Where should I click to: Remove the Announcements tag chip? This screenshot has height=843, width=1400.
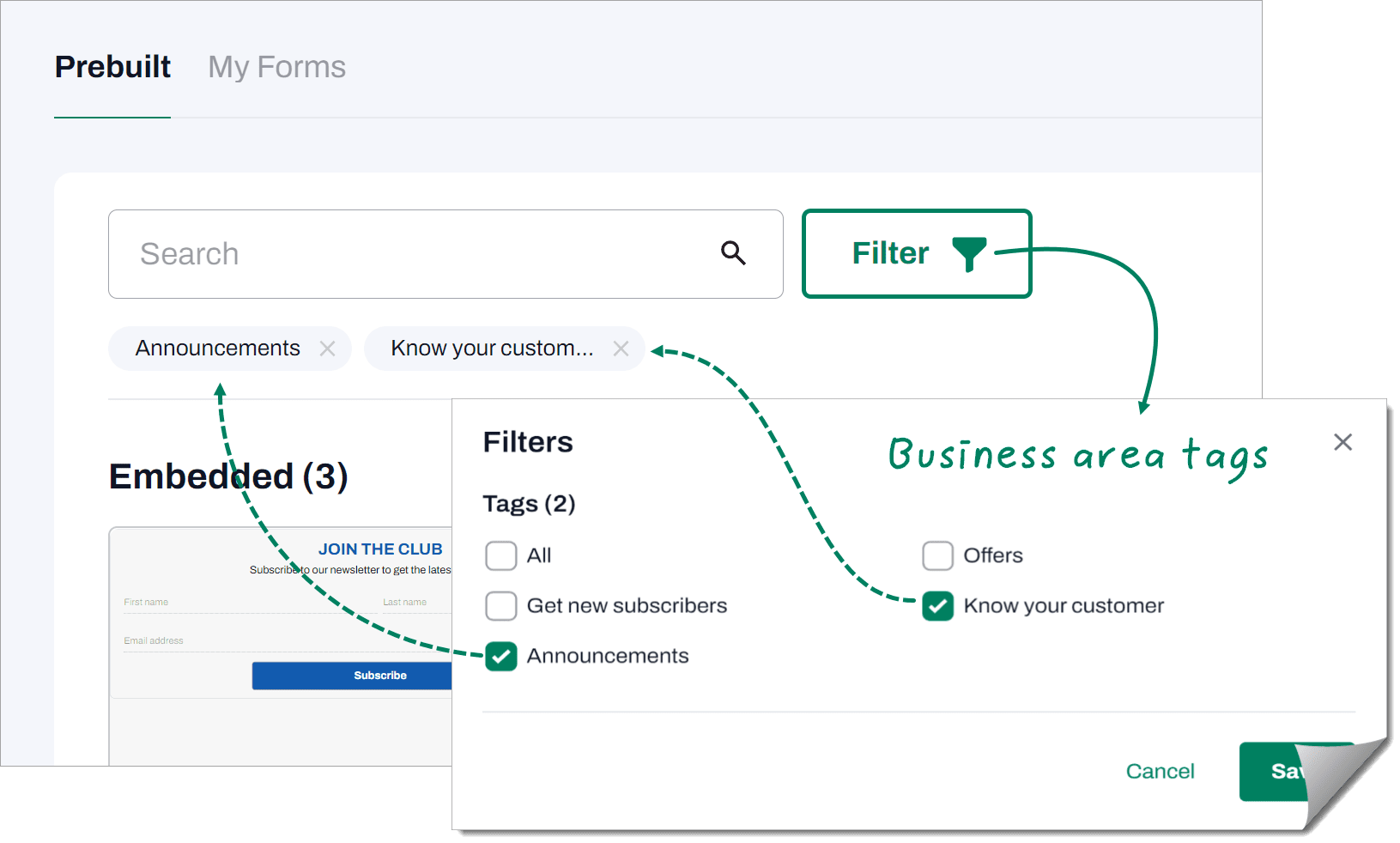tap(327, 349)
